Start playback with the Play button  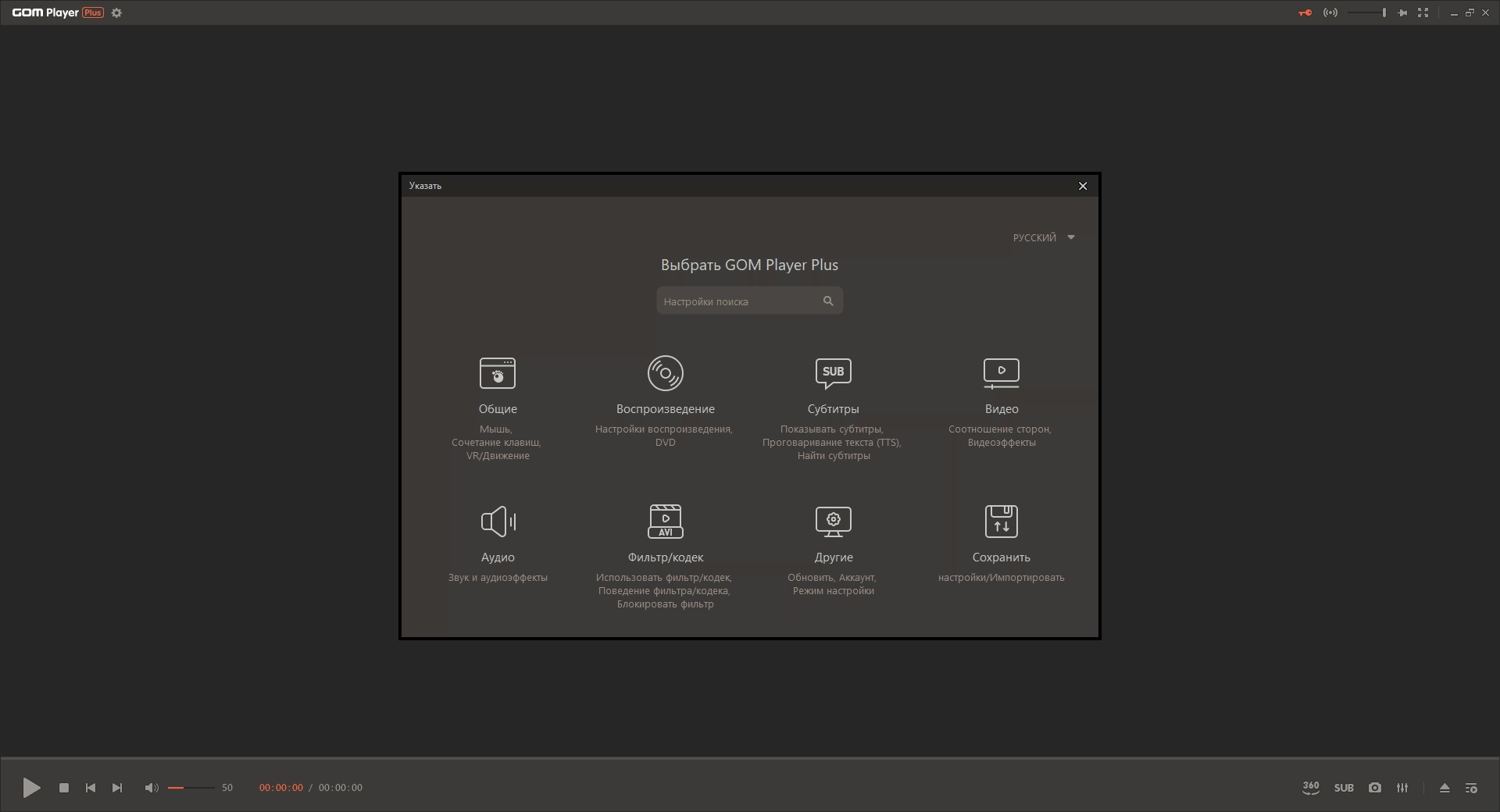click(x=31, y=788)
